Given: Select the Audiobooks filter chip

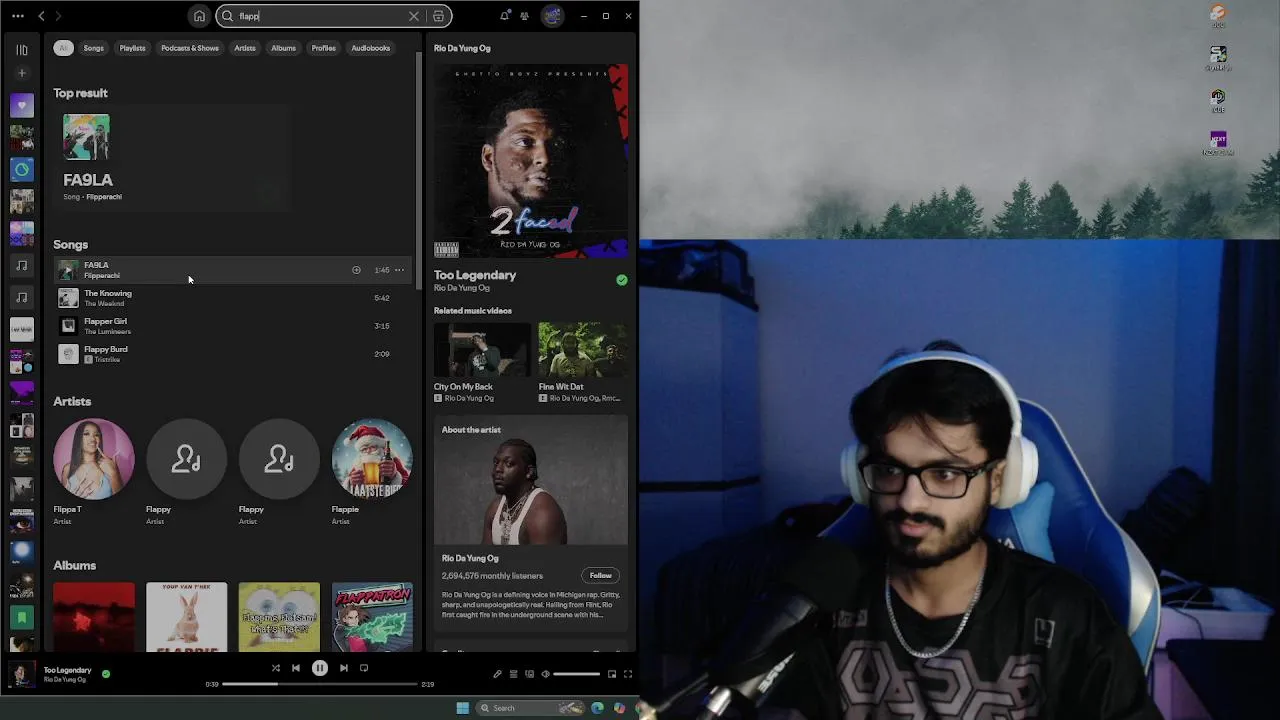Looking at the screenshot, I should click(370, 48).
